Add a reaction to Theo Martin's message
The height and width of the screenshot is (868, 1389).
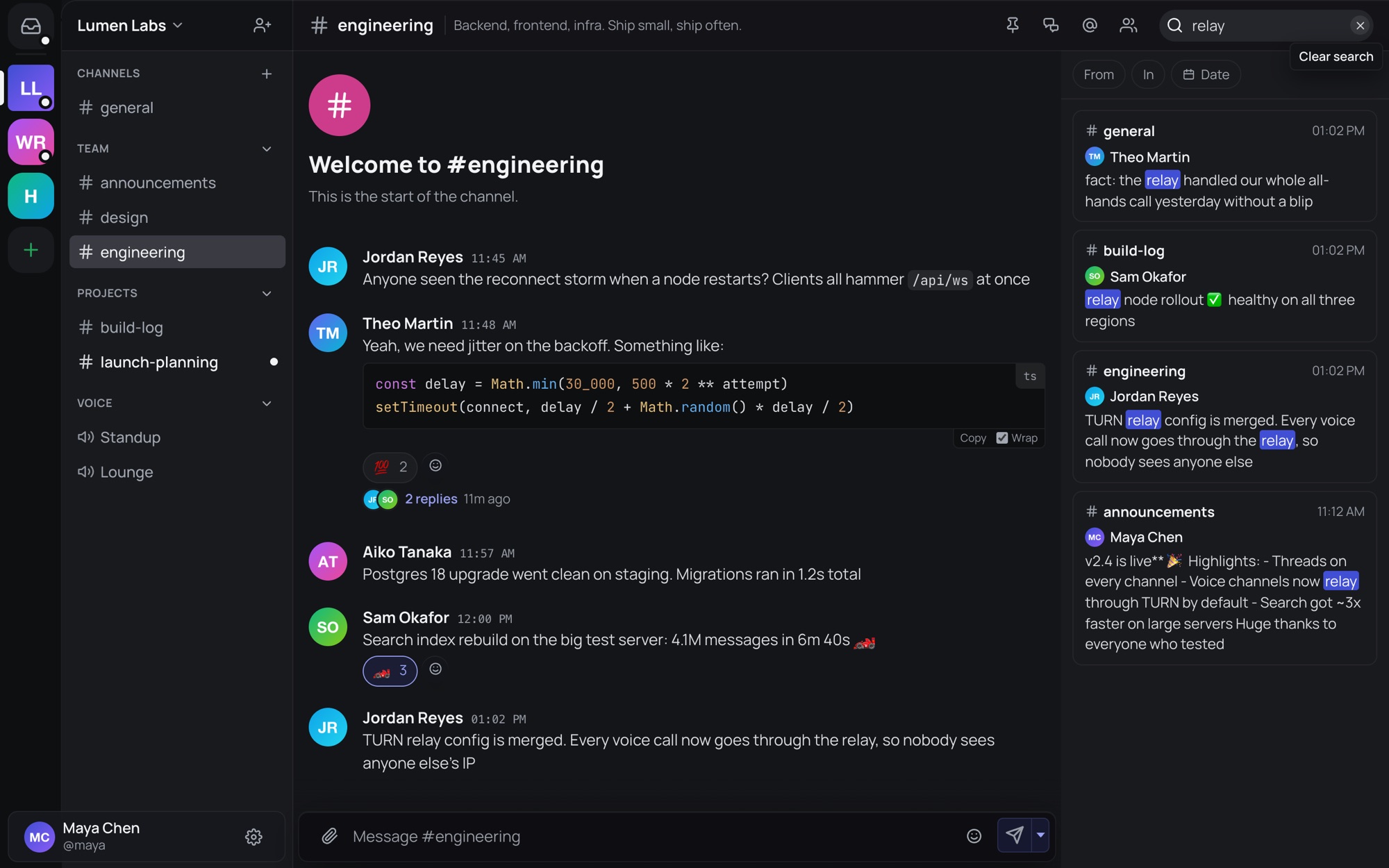click(x=435, y=466)
